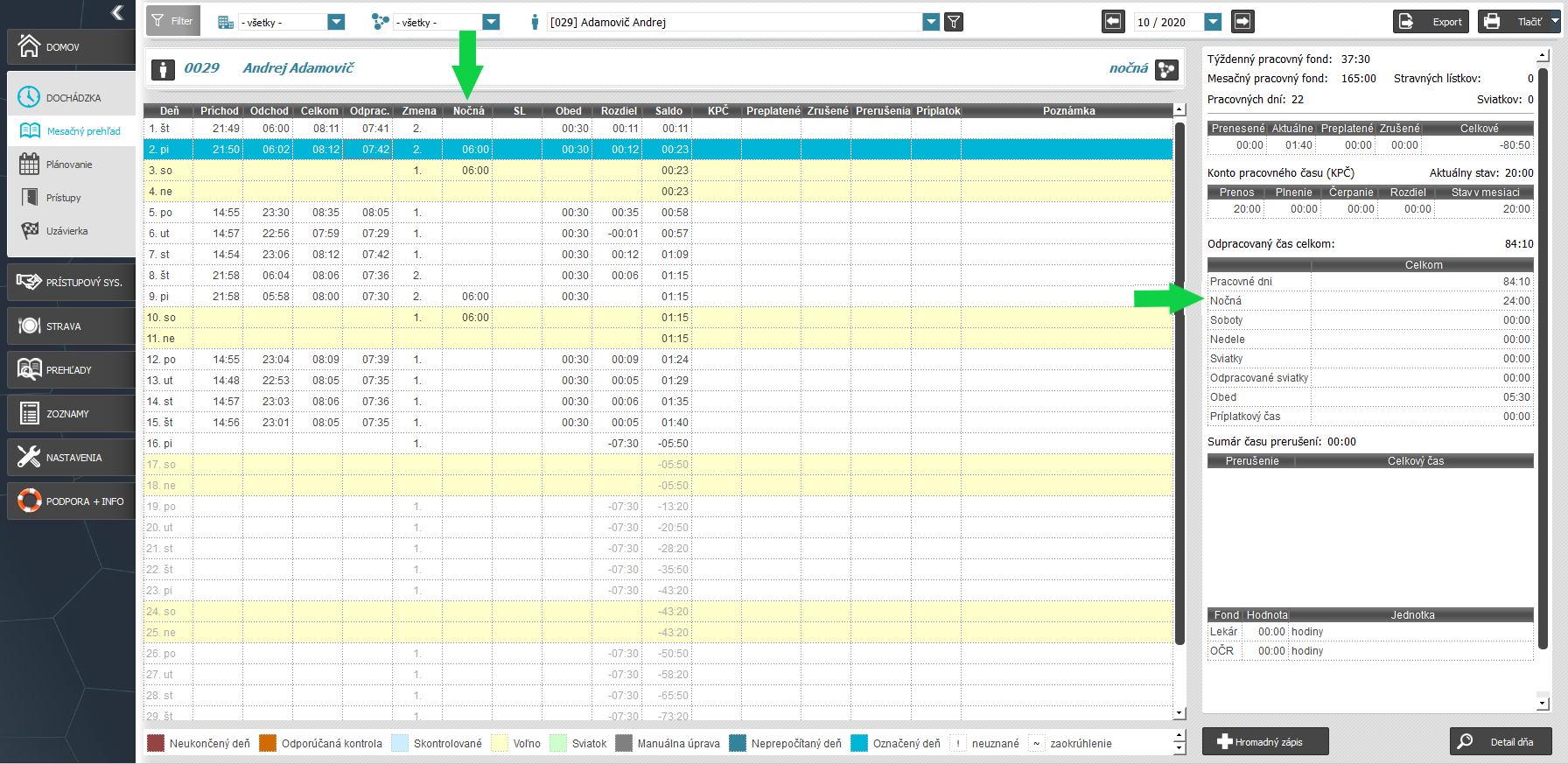Step the legend scroller up

(1179, 736)
